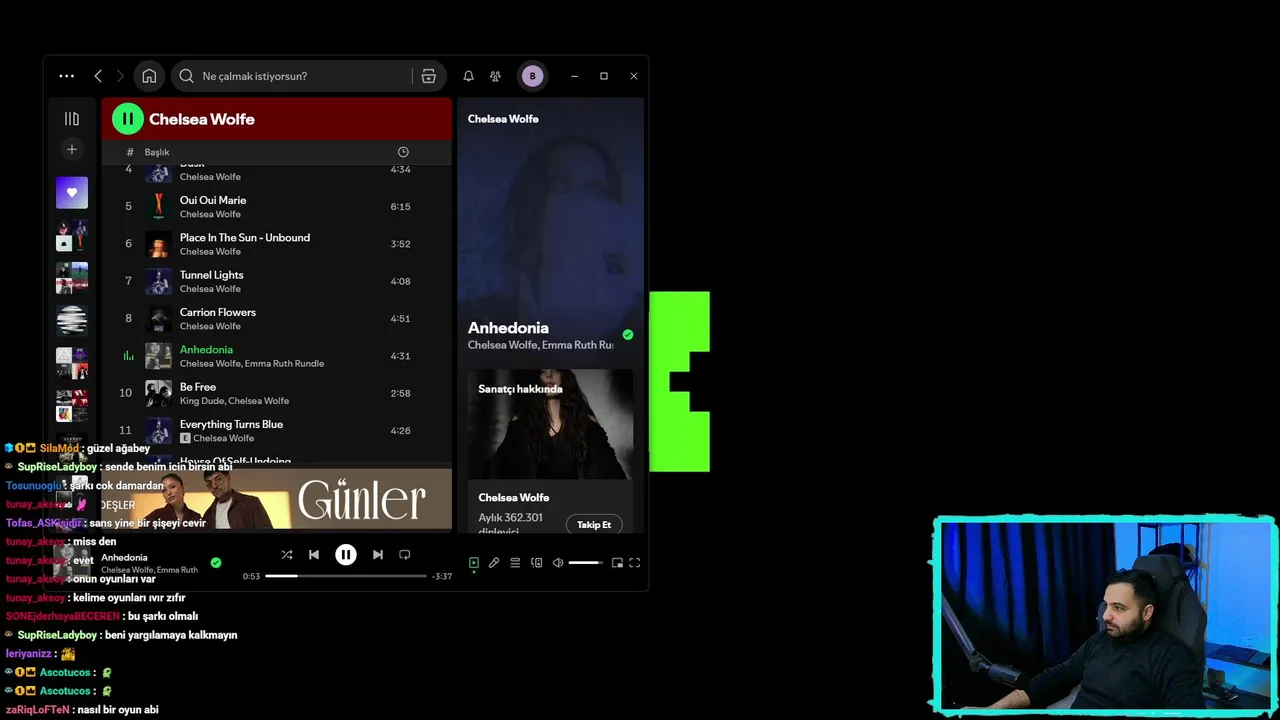Adjust the volume slider
This screenshot has height=720, width=1280.
pos(586,563)
